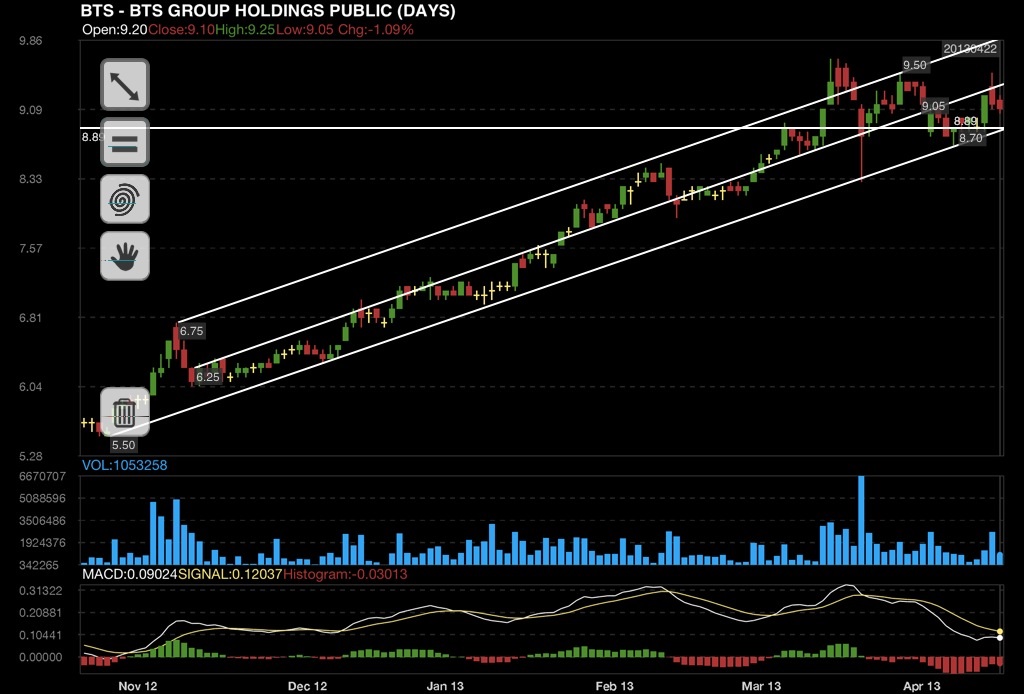Click the 8.70 price label
The height and width of the screenshot is (694, 1024).
coord(970,138)
